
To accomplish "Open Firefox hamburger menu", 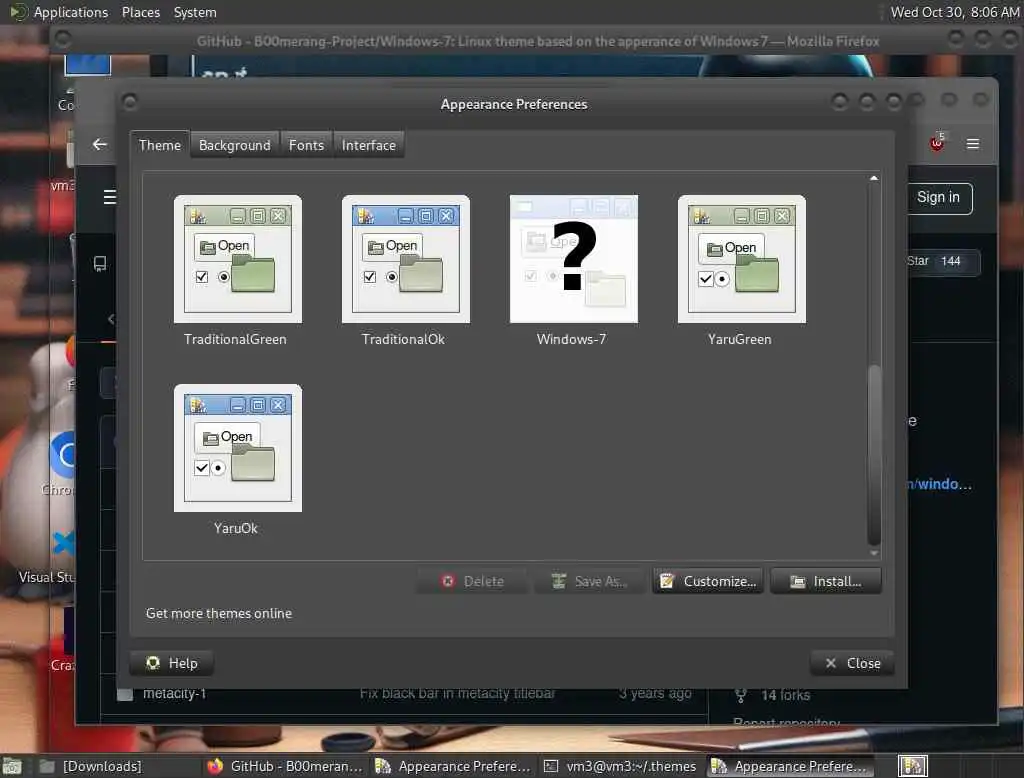I will (x=972, y=144).
